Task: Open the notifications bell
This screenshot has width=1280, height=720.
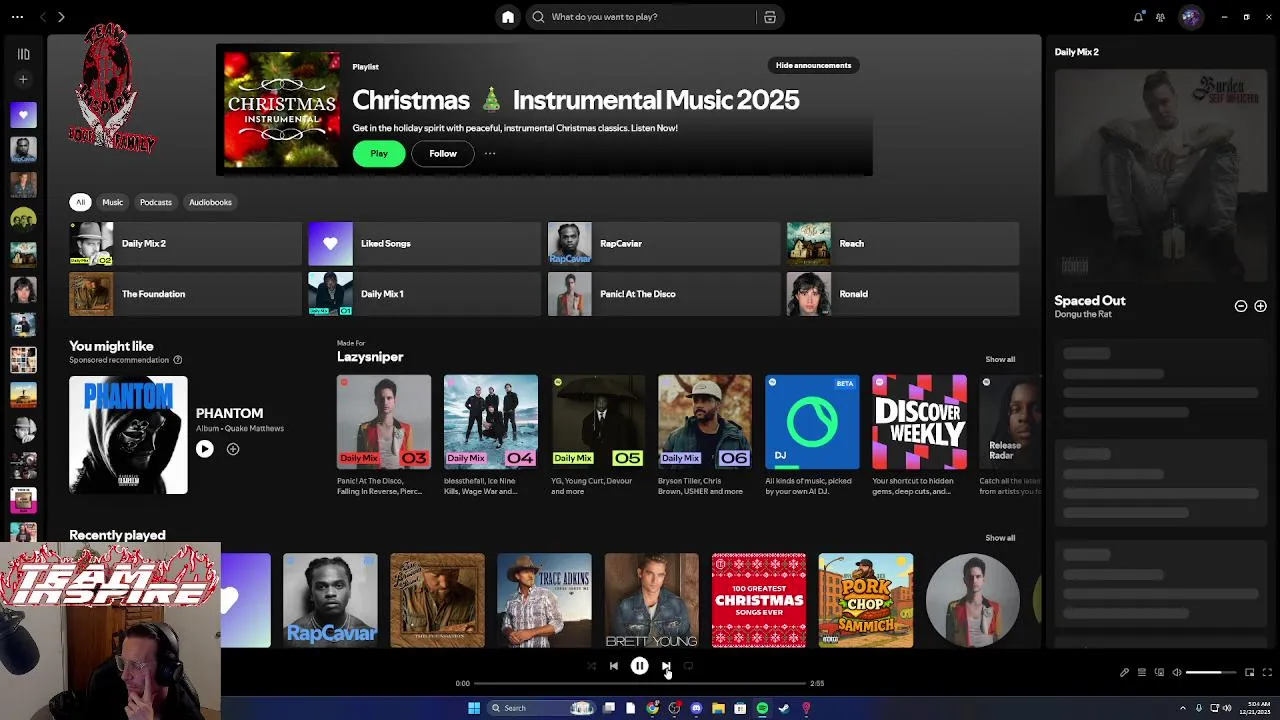Action: coord(1138,17)
